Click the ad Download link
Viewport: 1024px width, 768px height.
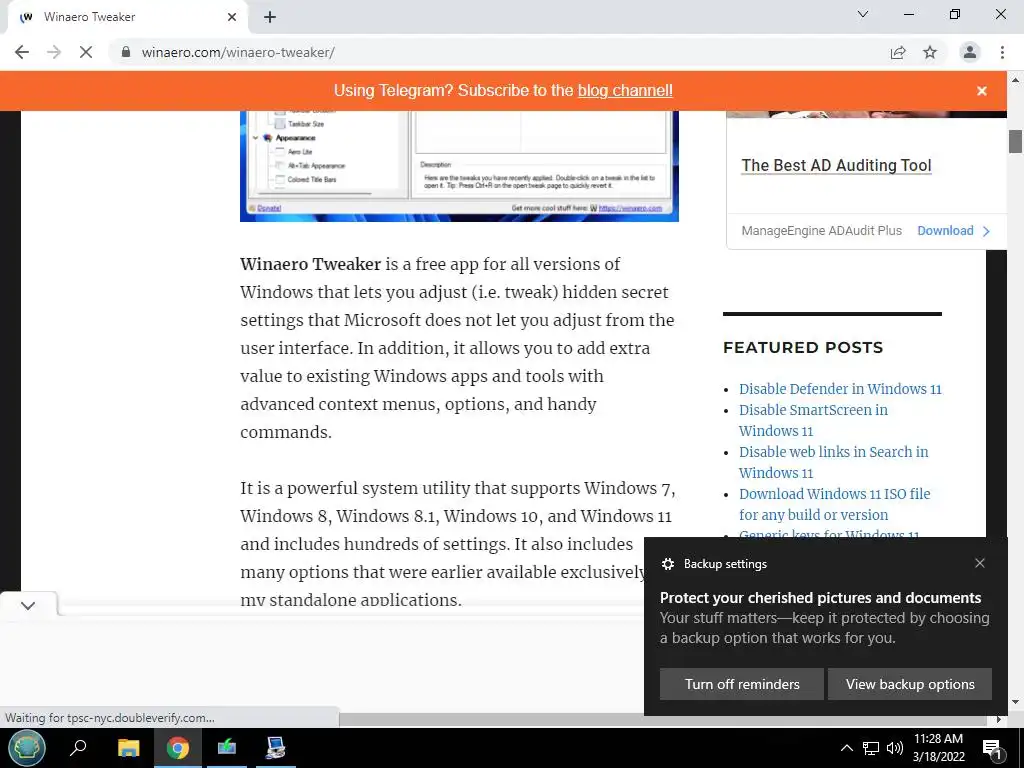(953, 231)
